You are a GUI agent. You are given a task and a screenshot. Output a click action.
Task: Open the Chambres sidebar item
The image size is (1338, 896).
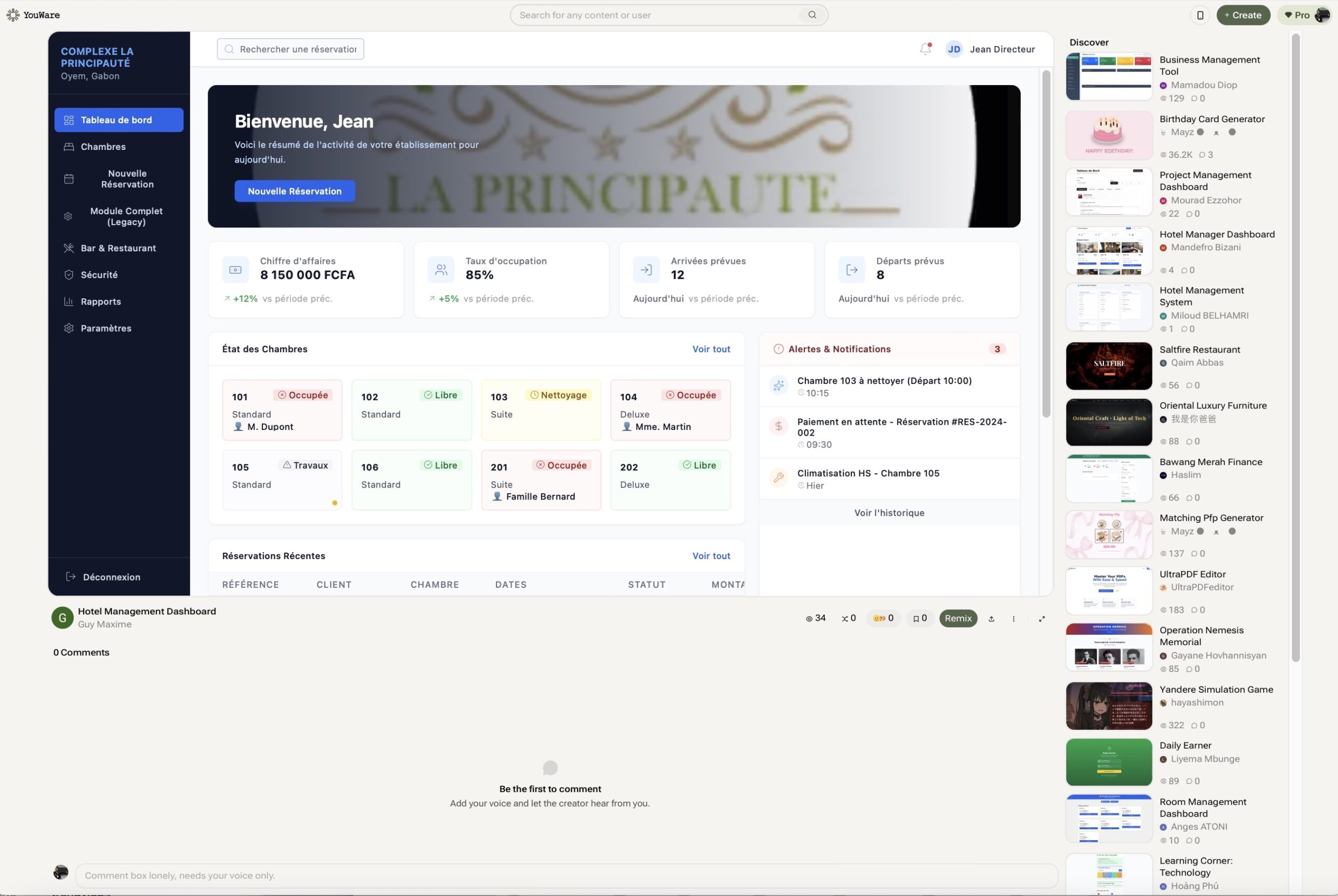(103, 147)
